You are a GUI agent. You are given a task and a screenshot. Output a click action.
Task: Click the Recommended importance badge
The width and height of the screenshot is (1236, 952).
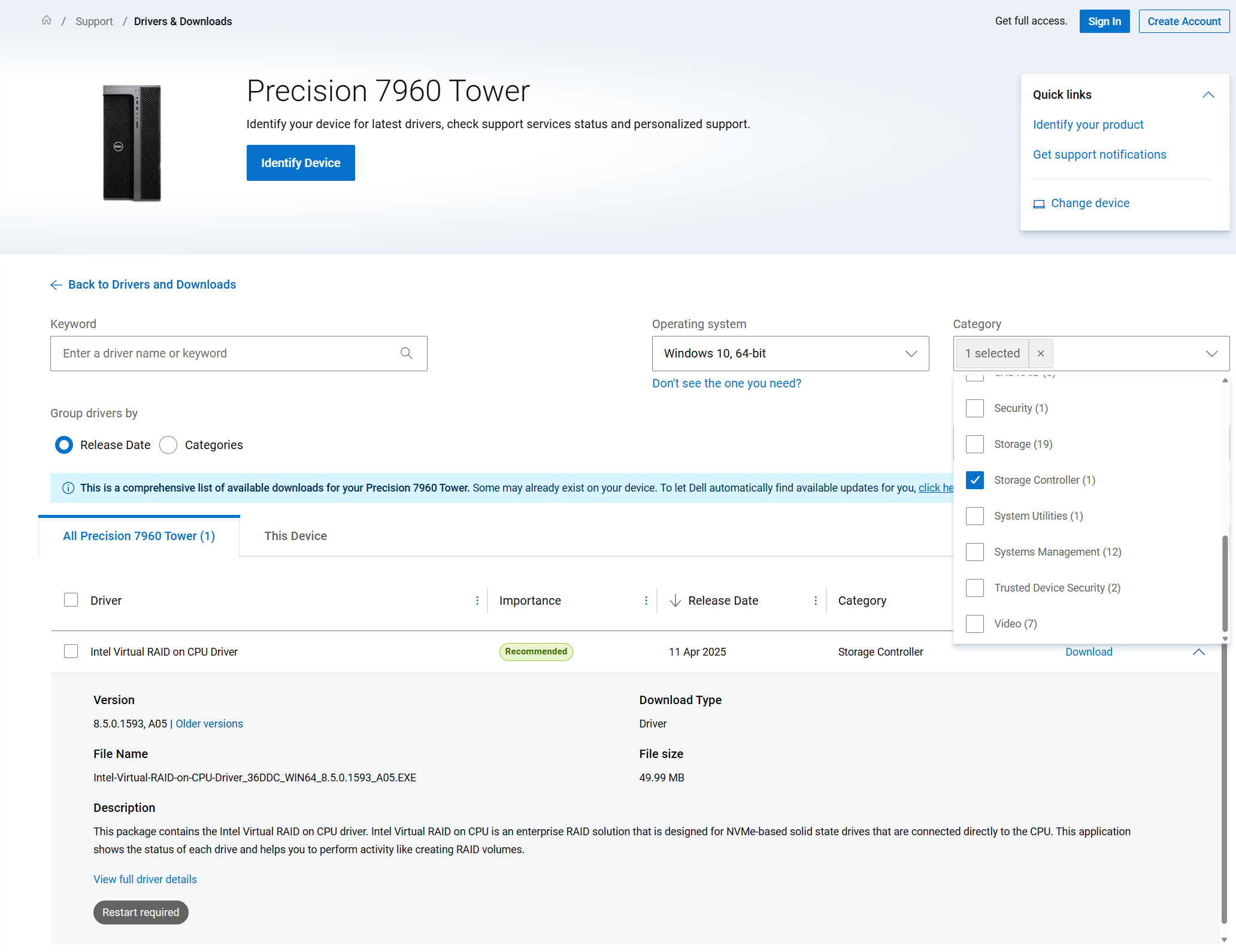(536, 651)
